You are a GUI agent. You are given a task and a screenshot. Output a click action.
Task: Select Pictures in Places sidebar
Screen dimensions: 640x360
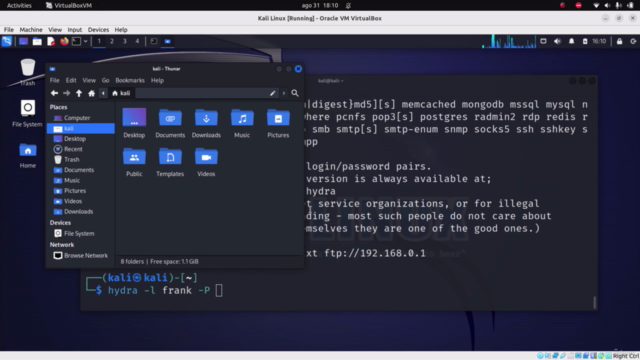81,191
